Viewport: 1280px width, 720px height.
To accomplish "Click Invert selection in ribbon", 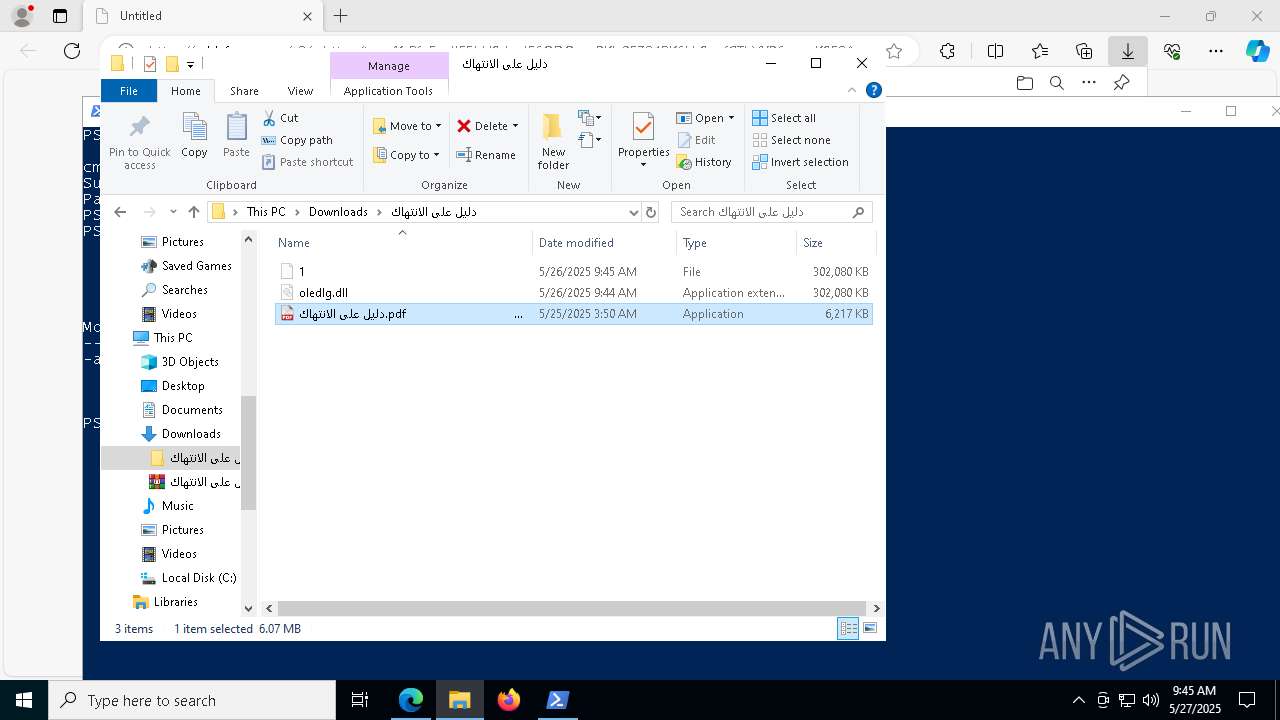I will click(x=800, y=162).
